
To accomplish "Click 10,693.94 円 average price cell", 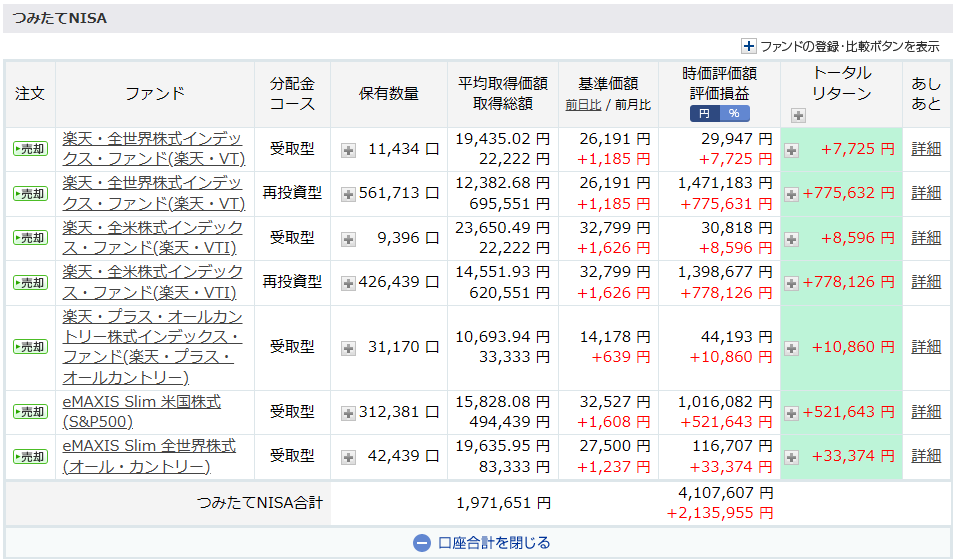I will (x=503, y=337).
